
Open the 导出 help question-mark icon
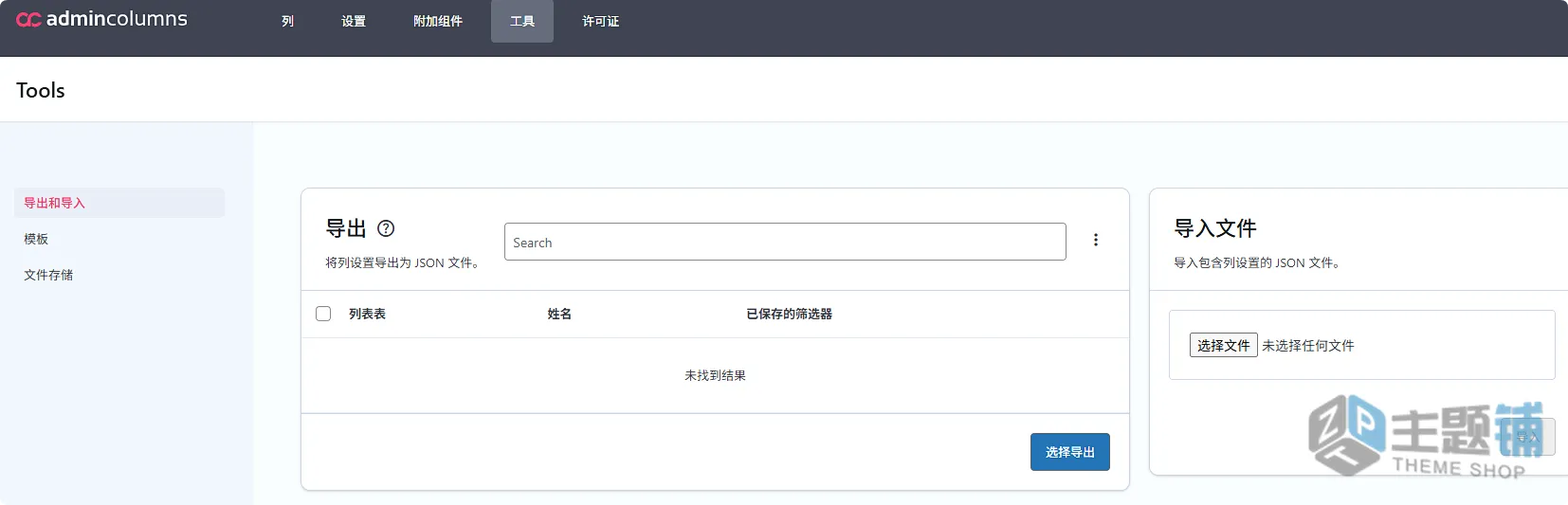coord(386,228)
